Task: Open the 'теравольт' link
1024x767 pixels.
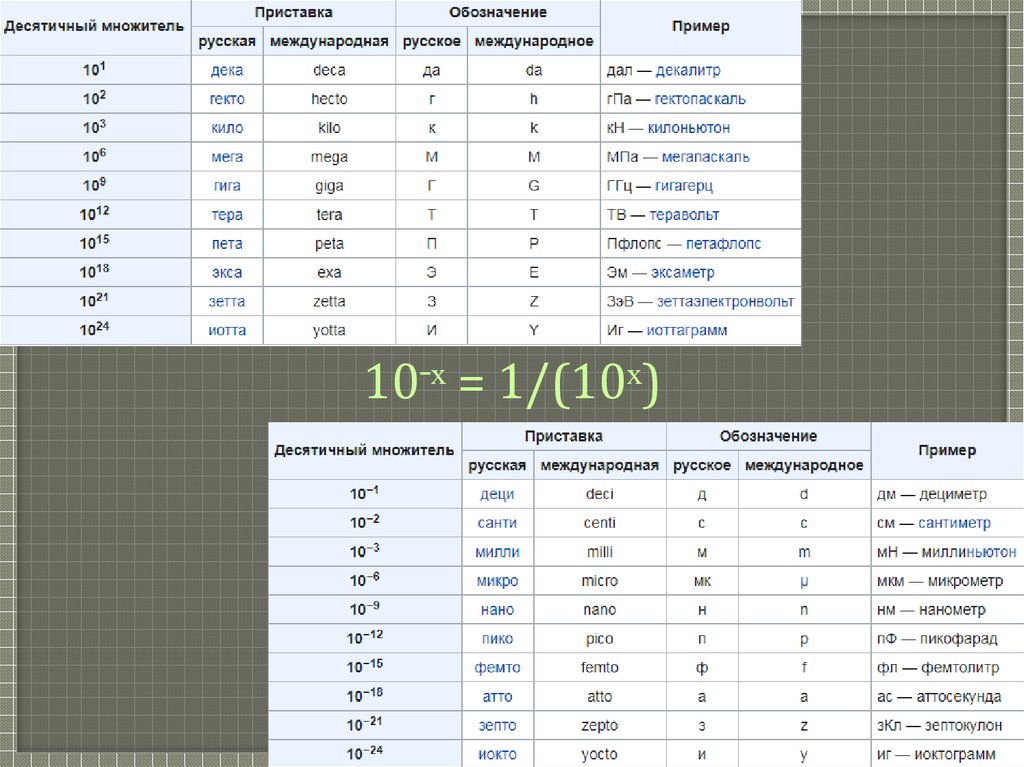Action: [x=684, y=215]
